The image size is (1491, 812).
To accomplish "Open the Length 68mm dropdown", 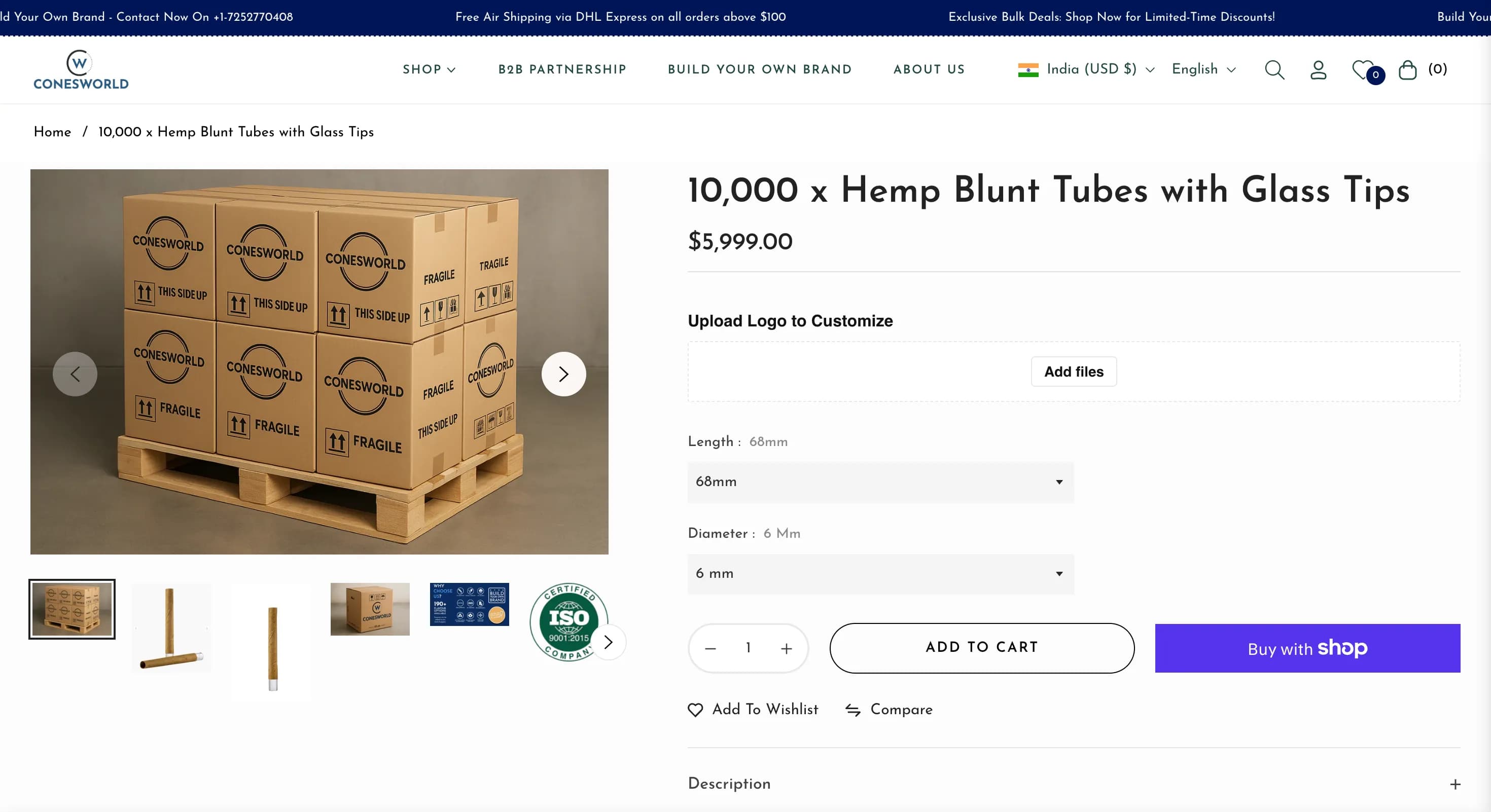I will (880, 482).
